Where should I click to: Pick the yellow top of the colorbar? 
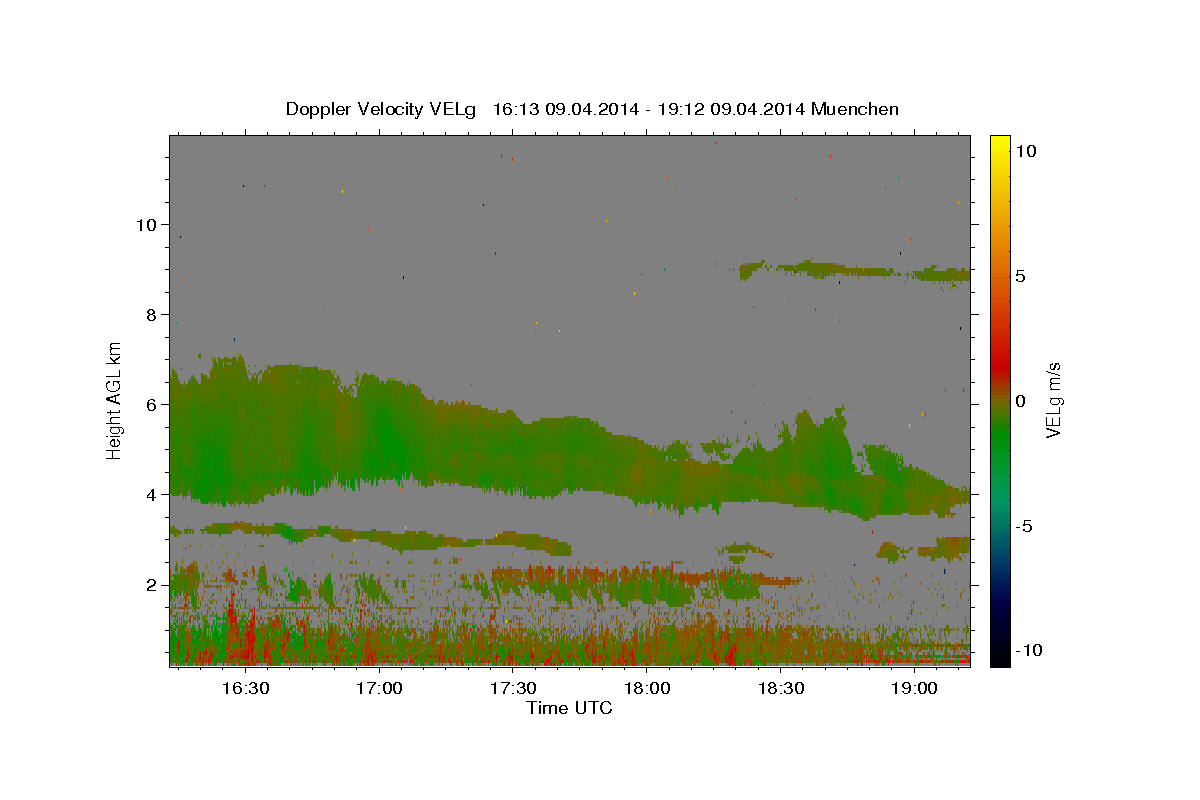999,145
